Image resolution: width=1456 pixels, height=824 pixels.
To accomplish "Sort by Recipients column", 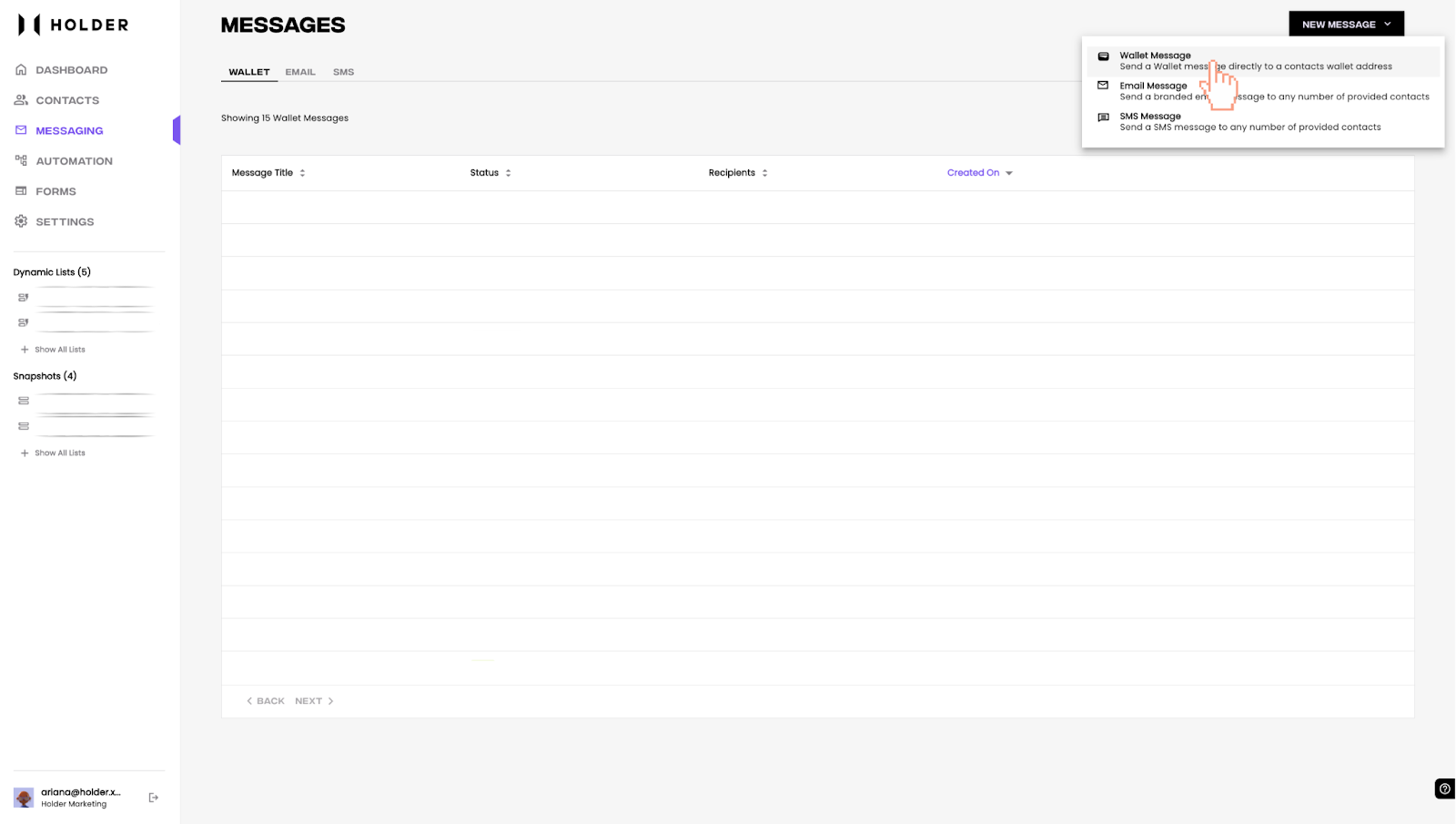I will click(738, 173).
